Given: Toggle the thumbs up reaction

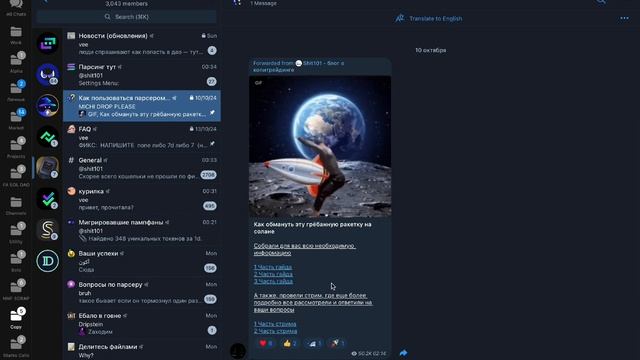Looking at the screenshot, I should pyautogui.click(x=290, y=343).
